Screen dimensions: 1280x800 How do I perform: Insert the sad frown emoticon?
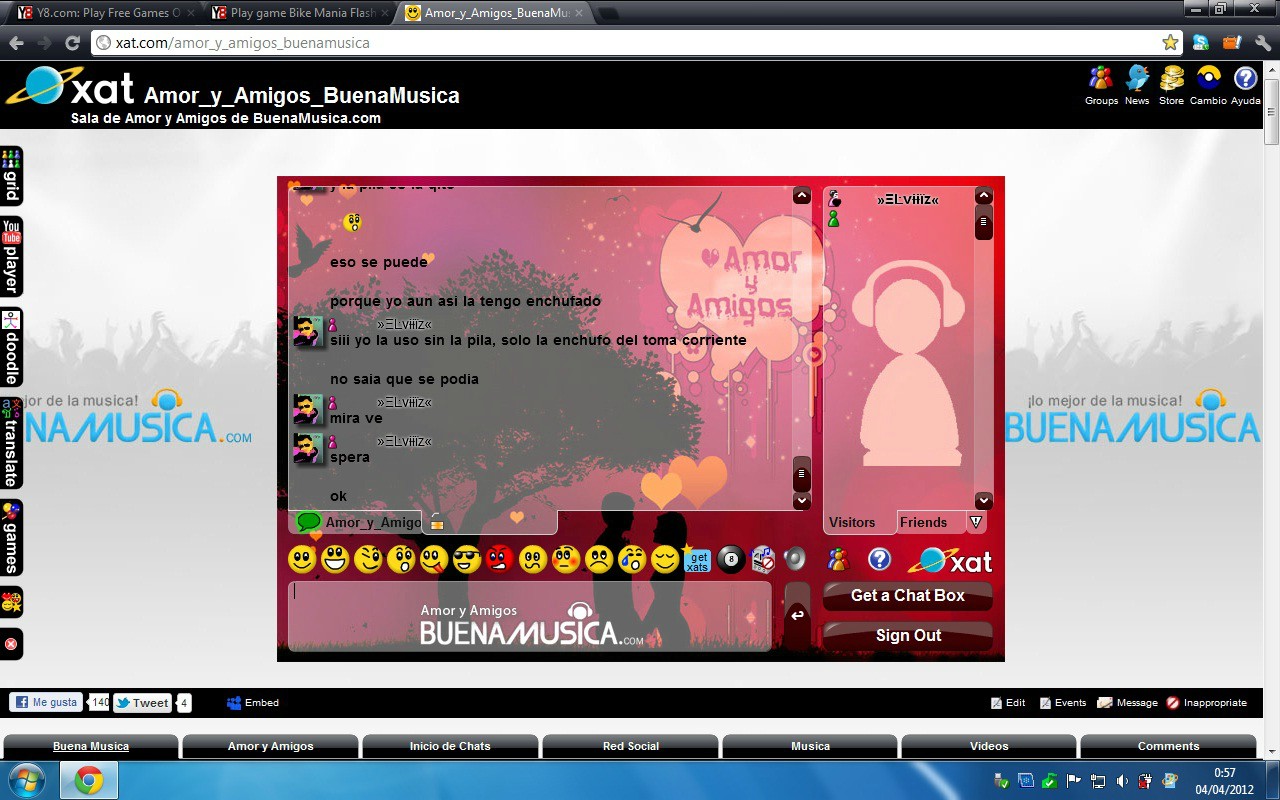pos(599,559)
